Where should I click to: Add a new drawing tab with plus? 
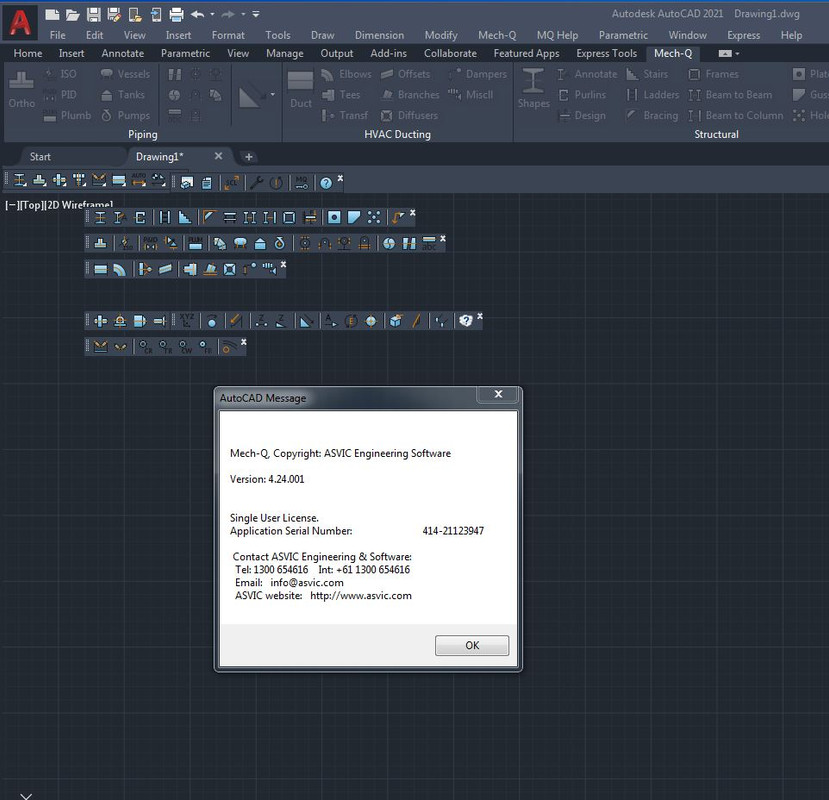coord(248,157)
